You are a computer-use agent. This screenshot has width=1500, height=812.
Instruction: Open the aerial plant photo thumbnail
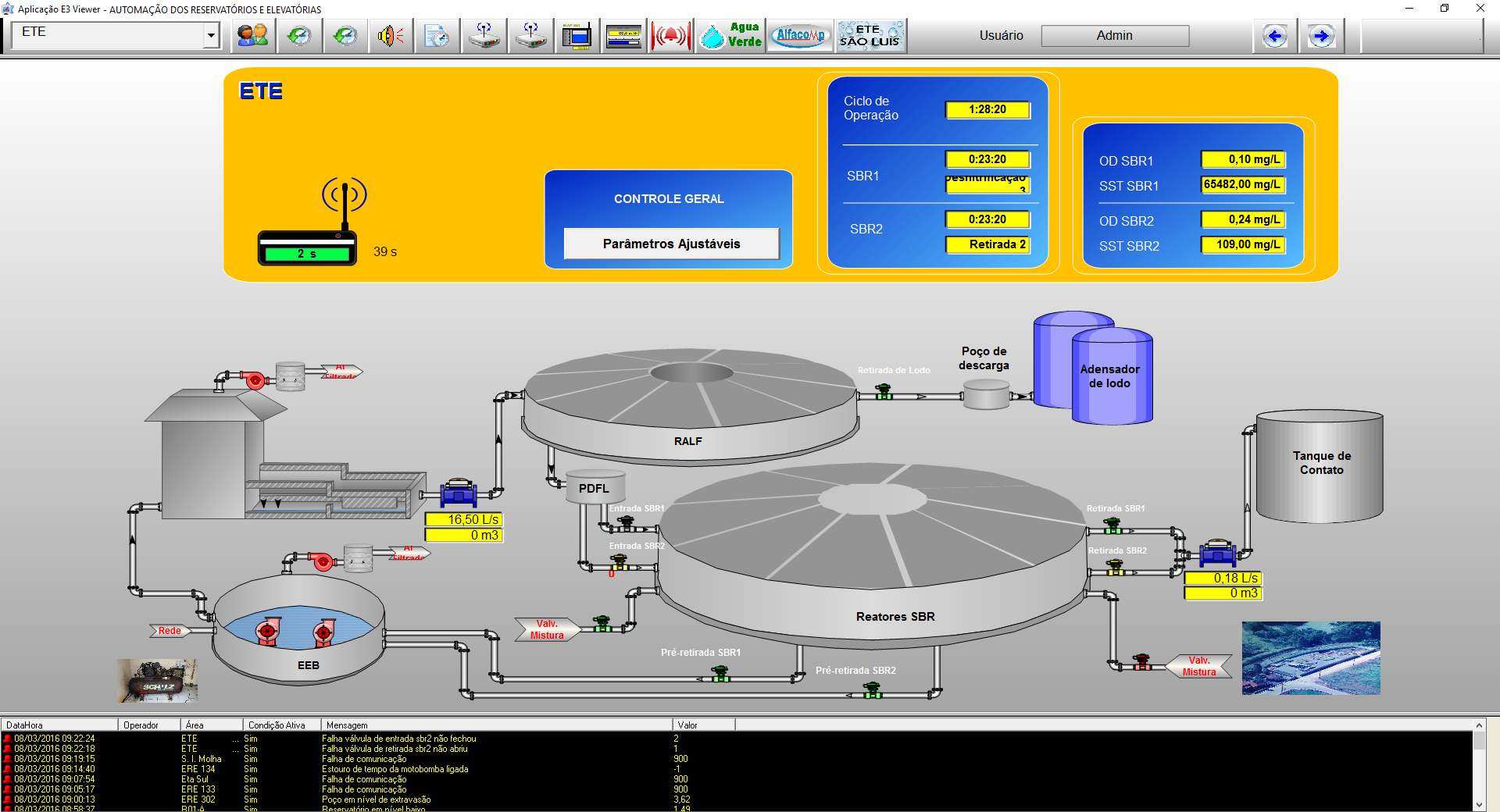pos(1311,658)
